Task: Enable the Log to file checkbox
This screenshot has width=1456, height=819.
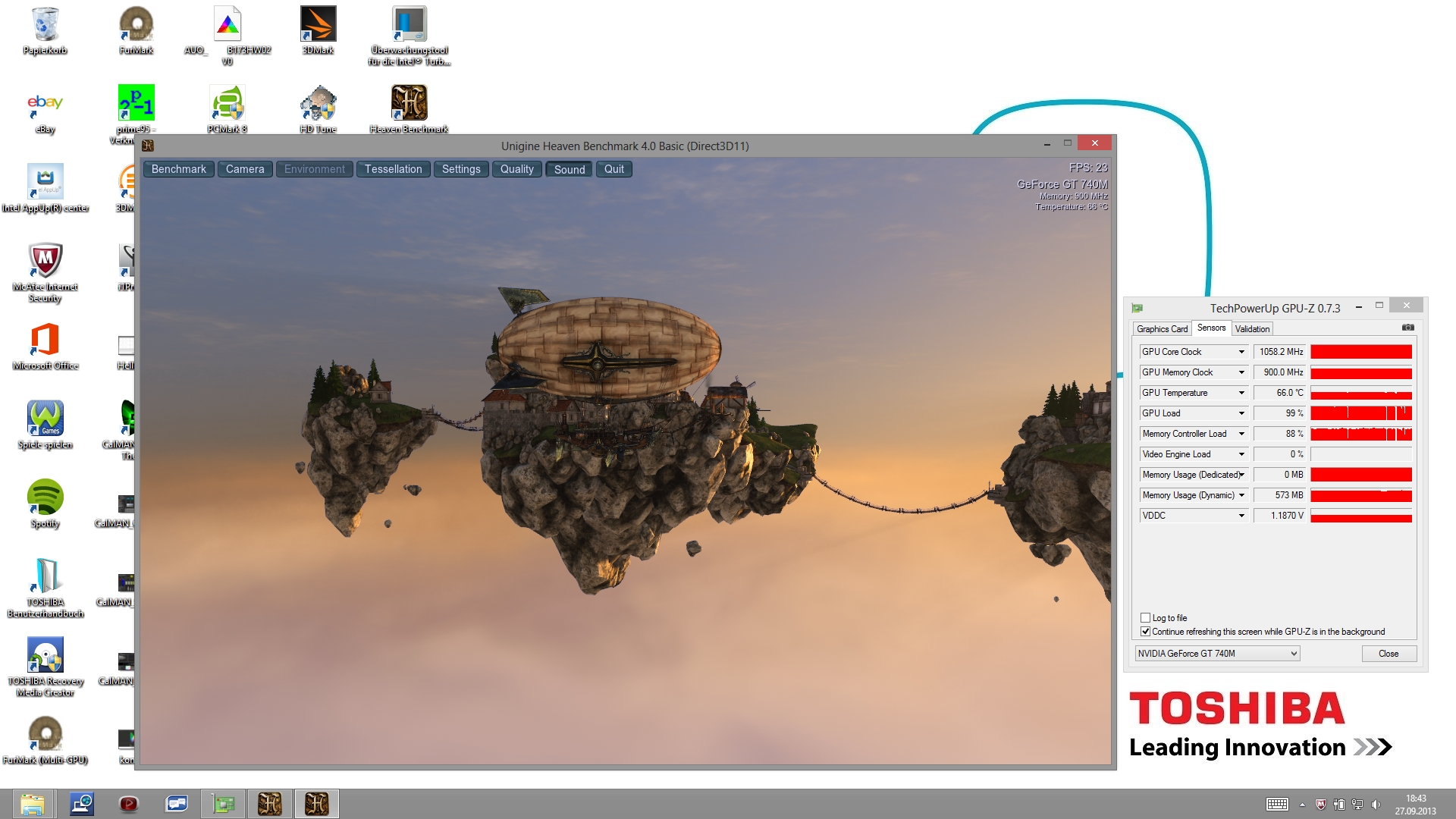Action: click(1146, 618)
